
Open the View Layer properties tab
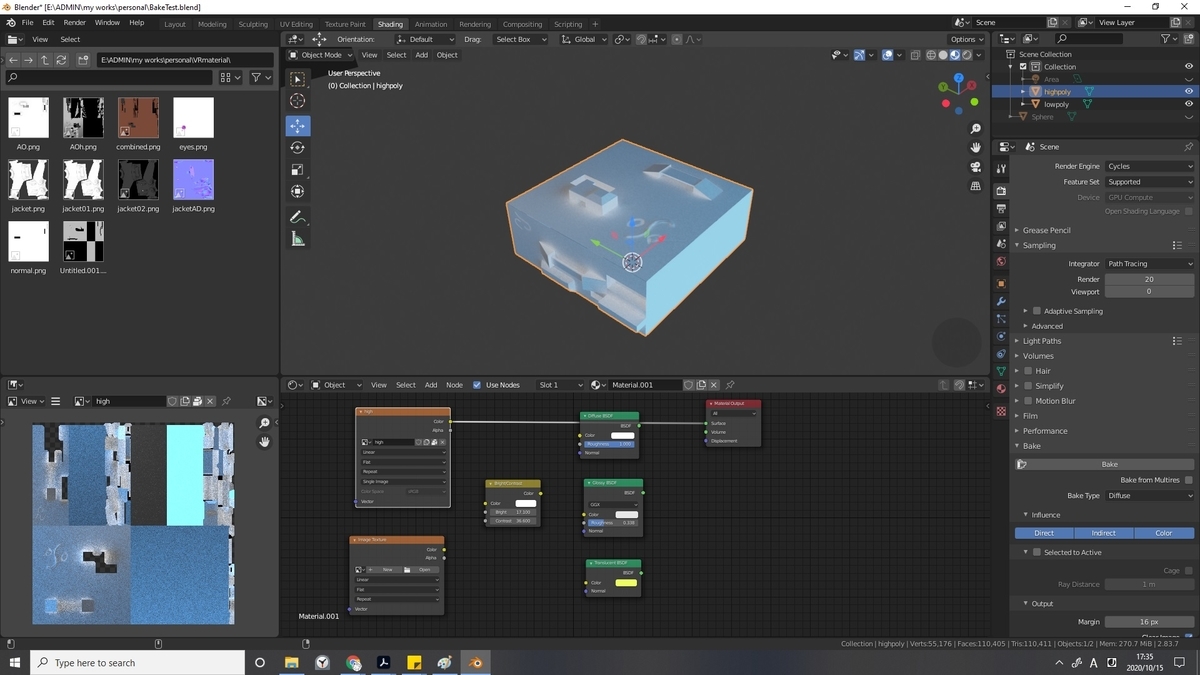coord(1001,226)
